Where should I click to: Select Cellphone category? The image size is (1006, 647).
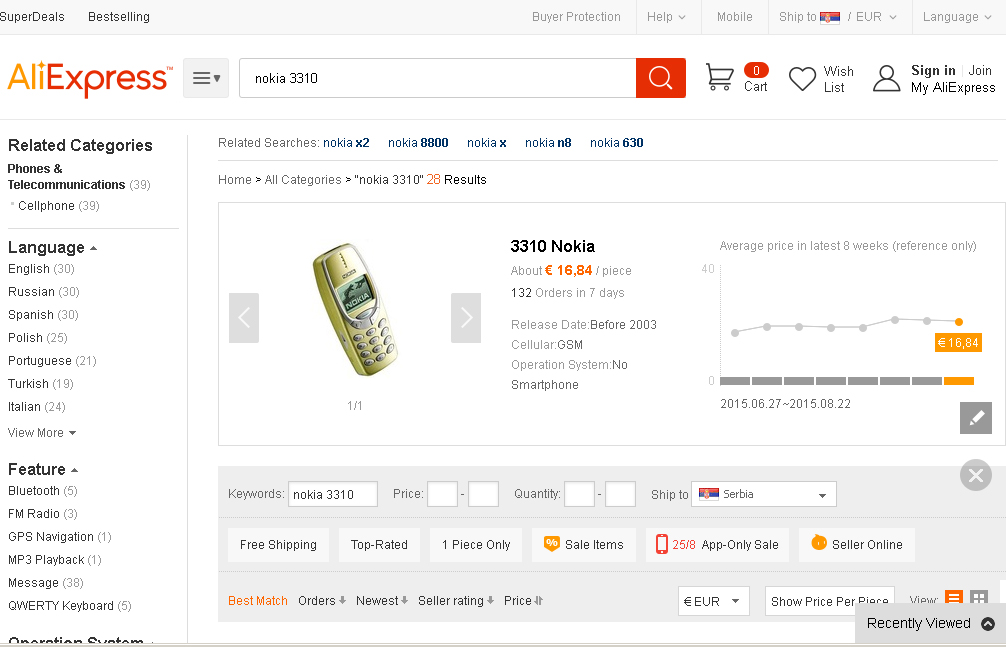(46, 206)
